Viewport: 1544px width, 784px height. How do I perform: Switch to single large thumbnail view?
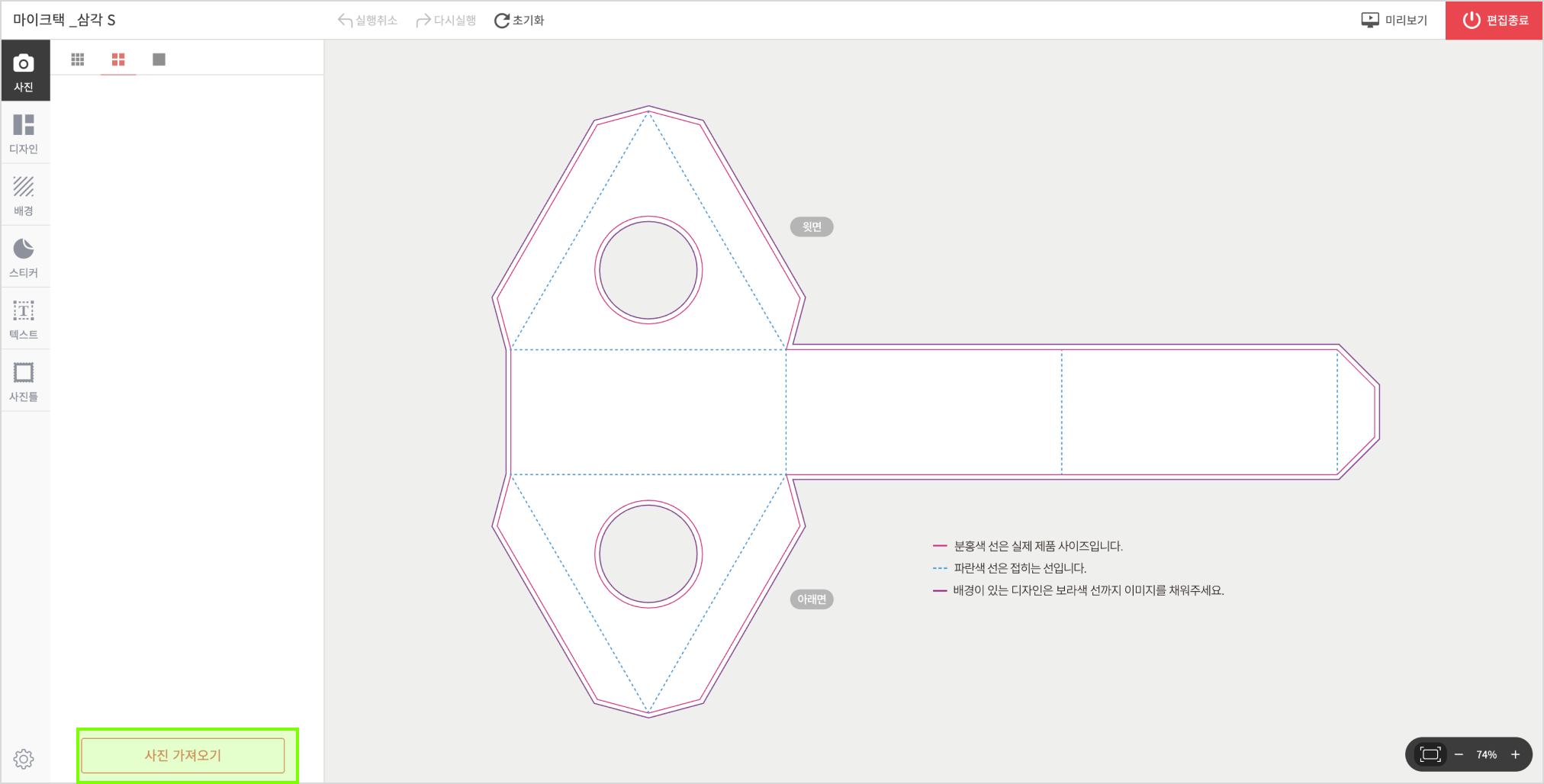coord(159,59)
